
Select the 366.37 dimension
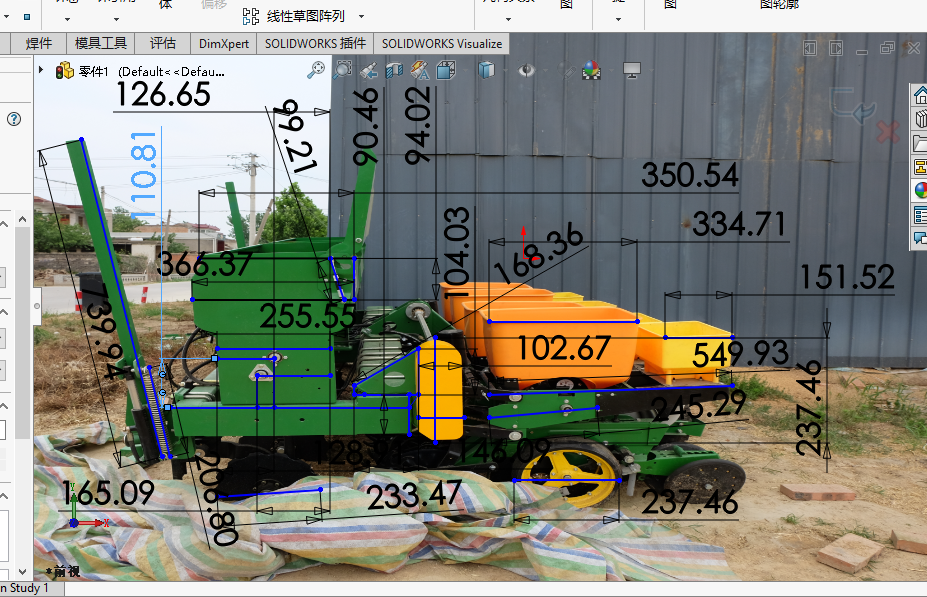(x=205, y=264)
